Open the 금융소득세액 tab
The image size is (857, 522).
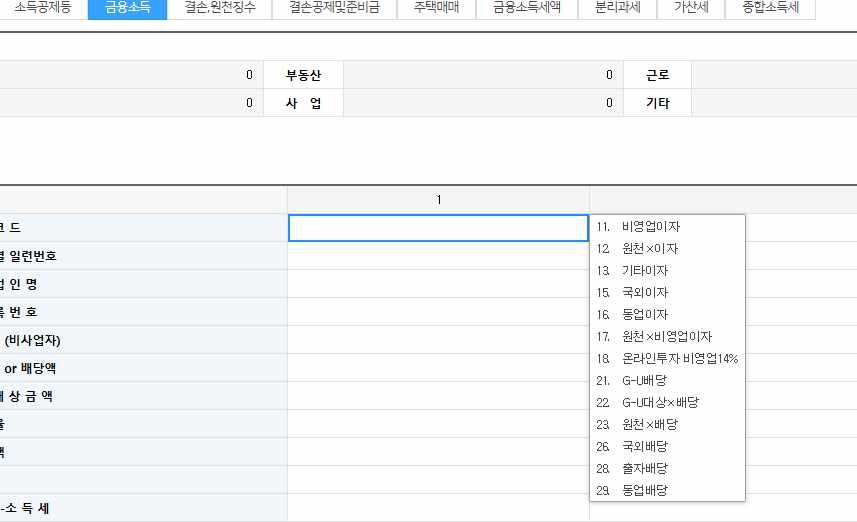tap(527, 8)
